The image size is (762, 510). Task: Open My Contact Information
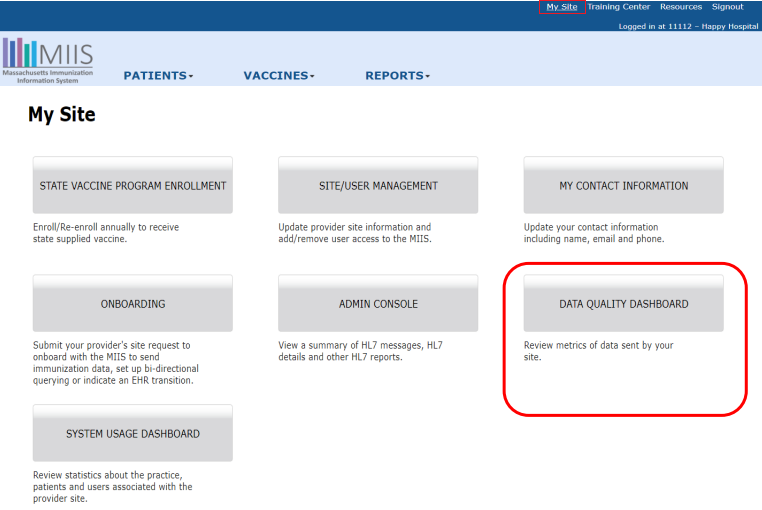623,185
